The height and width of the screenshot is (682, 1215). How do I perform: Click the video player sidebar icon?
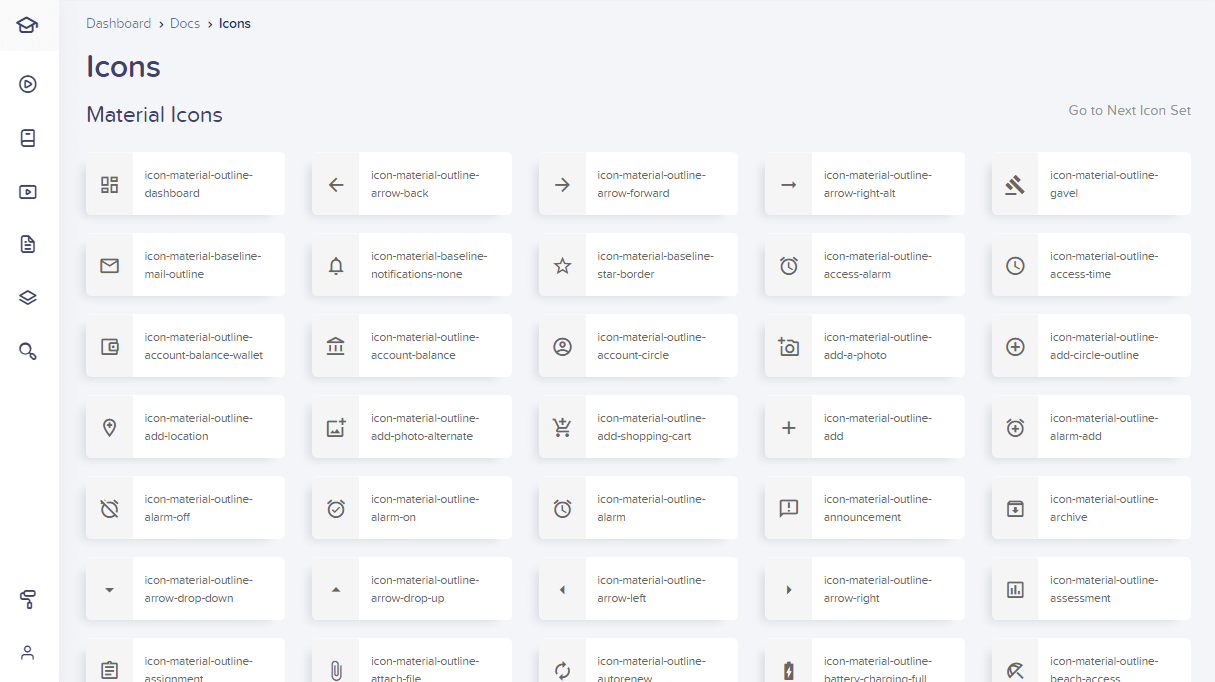click(x=28, y=192)
